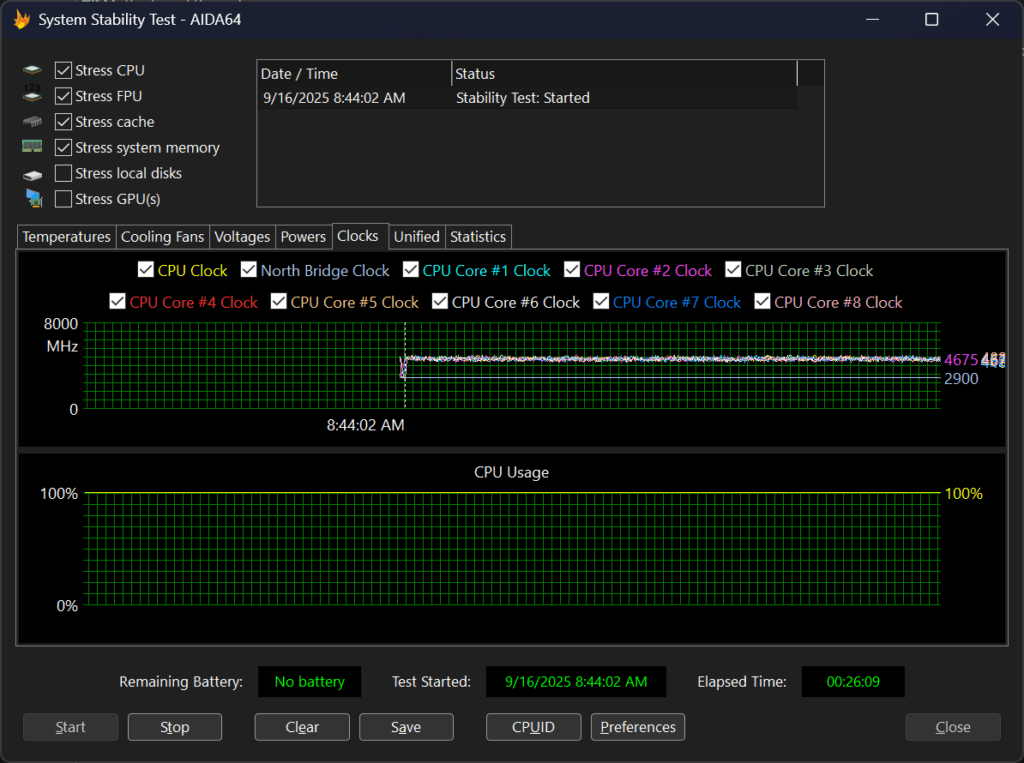
Task: Click the Close button at bottom right
Action: [953, 727]
